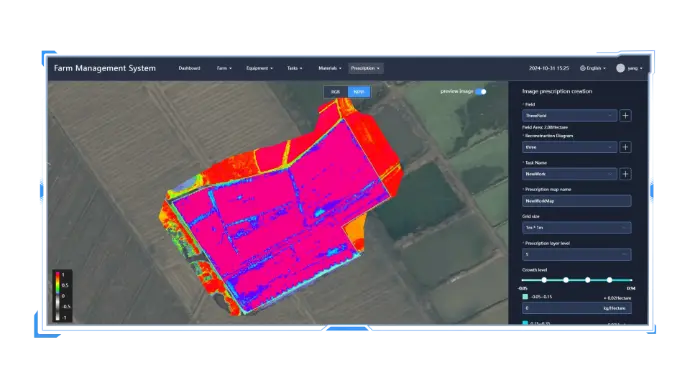This screenshot has height=388, width=690.
Task: Open the Farm menu
Action: coord(224,68)
